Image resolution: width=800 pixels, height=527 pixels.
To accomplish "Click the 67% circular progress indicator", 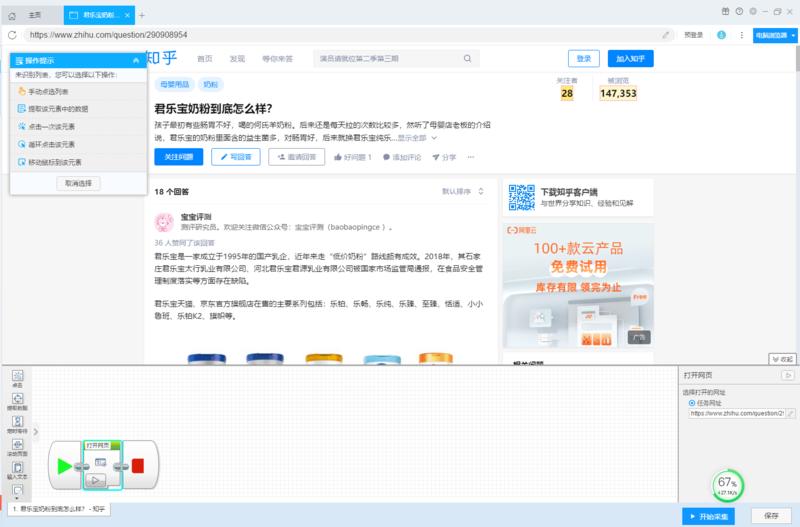I will click(728, 486).
